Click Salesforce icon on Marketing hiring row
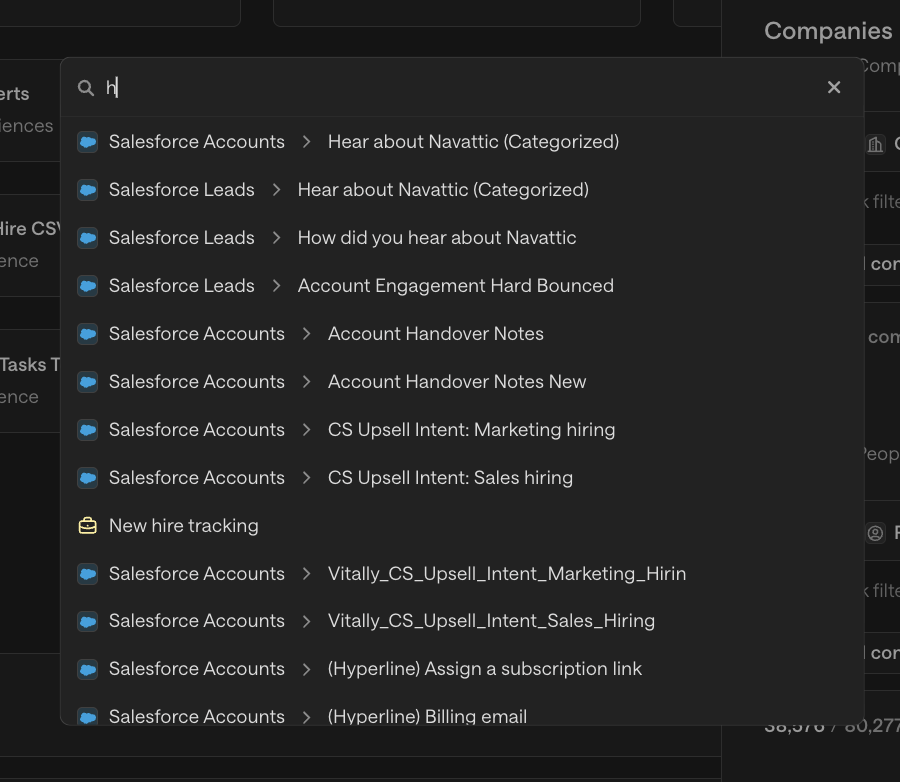900x782 pixels. [x=88, y=429]
